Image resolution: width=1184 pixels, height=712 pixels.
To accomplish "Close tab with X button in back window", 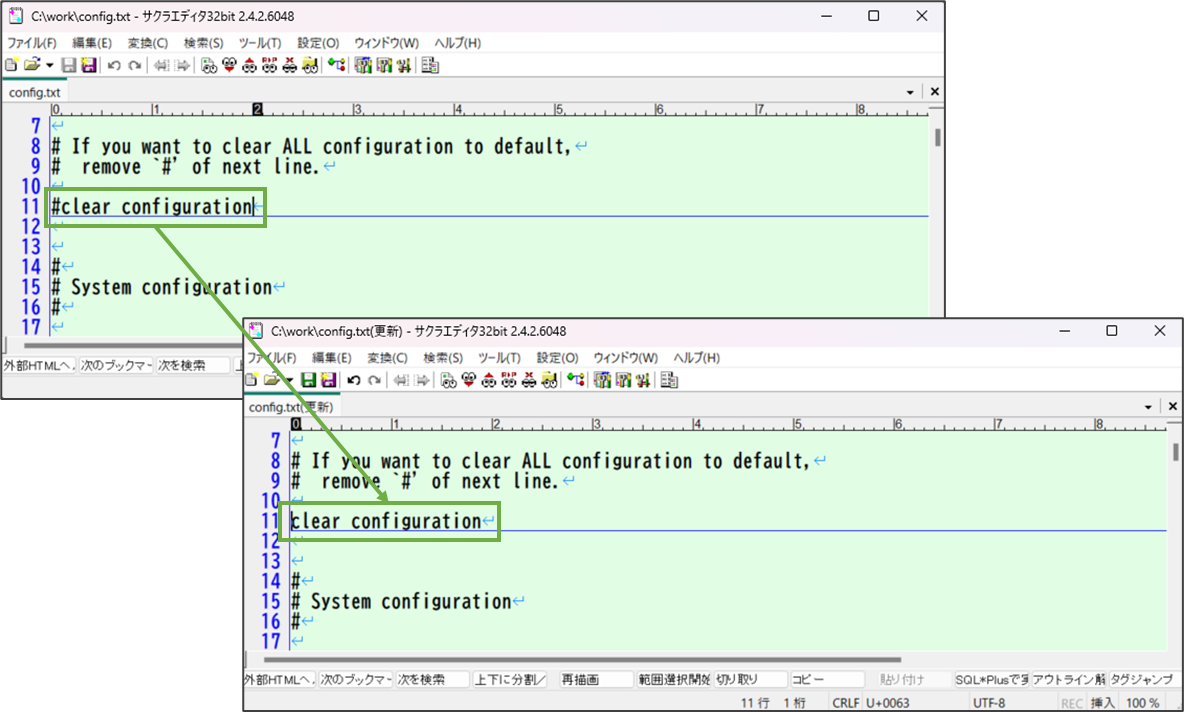I will [935, 91].
